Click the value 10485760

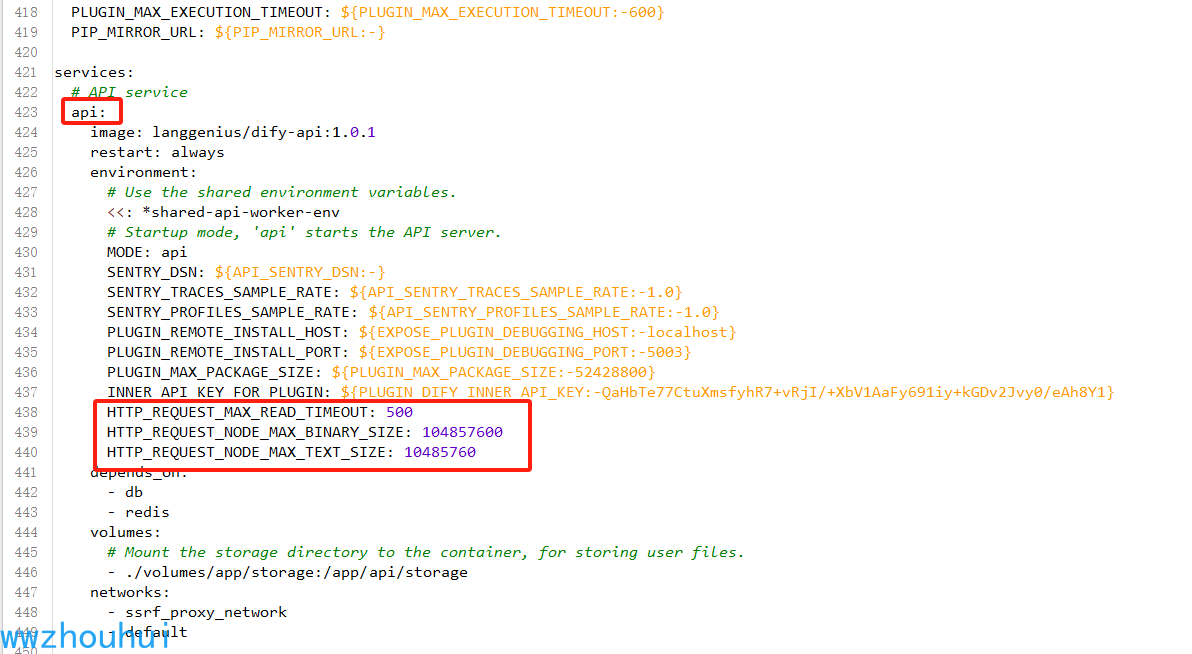[x=440, y=452]
